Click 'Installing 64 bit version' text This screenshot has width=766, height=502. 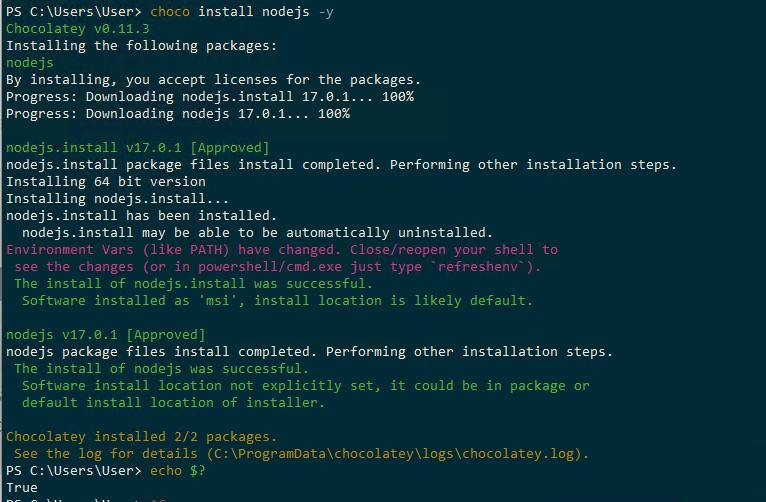coord(105,181)
